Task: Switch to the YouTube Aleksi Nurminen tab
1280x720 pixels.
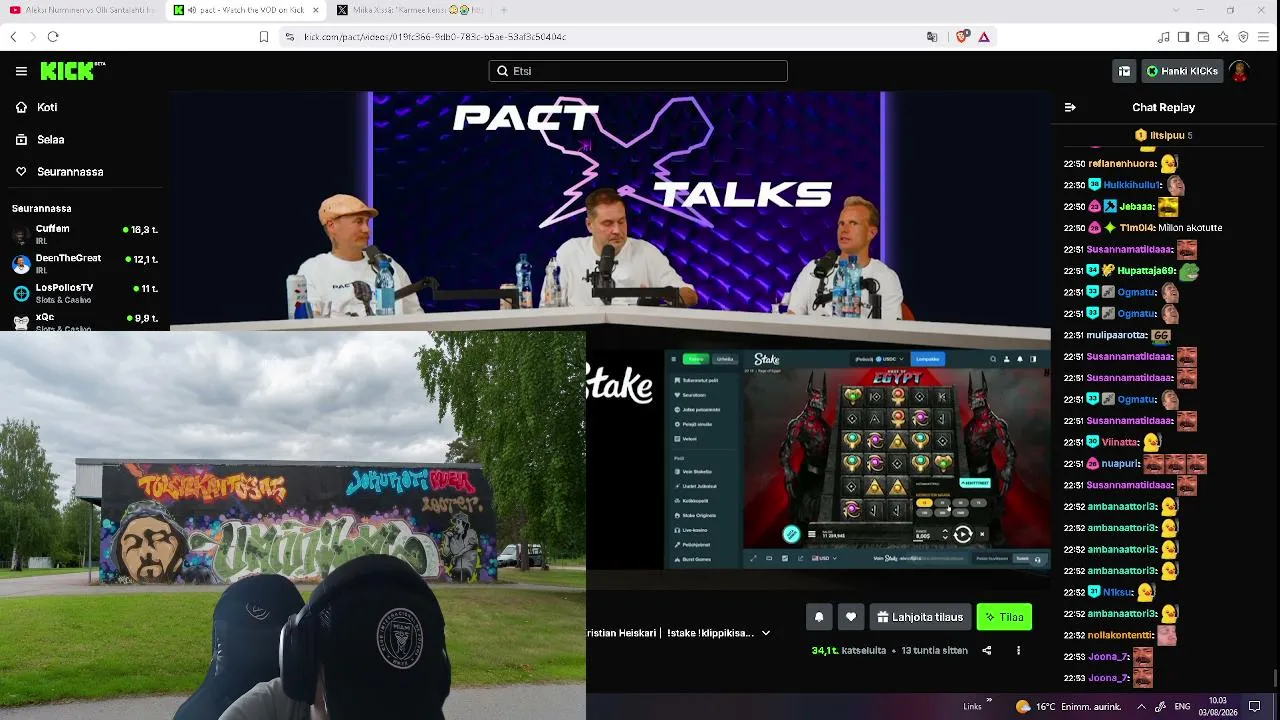Action: (x=82, y=10)
